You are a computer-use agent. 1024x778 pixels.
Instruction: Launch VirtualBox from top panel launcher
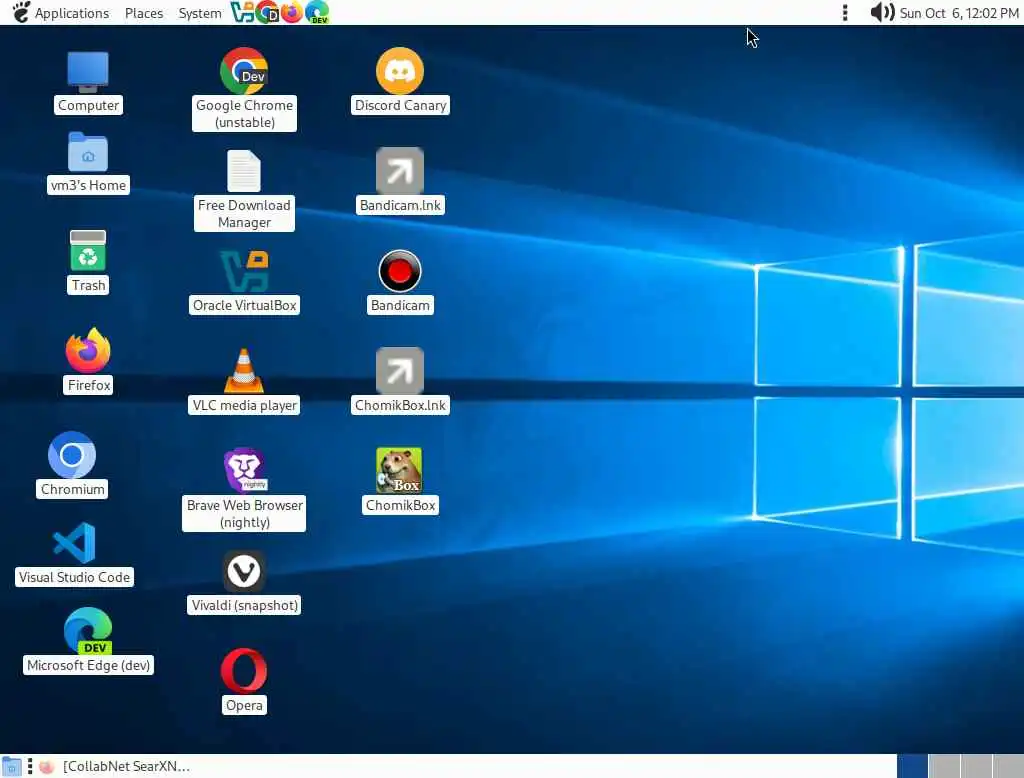click(242, 12)
